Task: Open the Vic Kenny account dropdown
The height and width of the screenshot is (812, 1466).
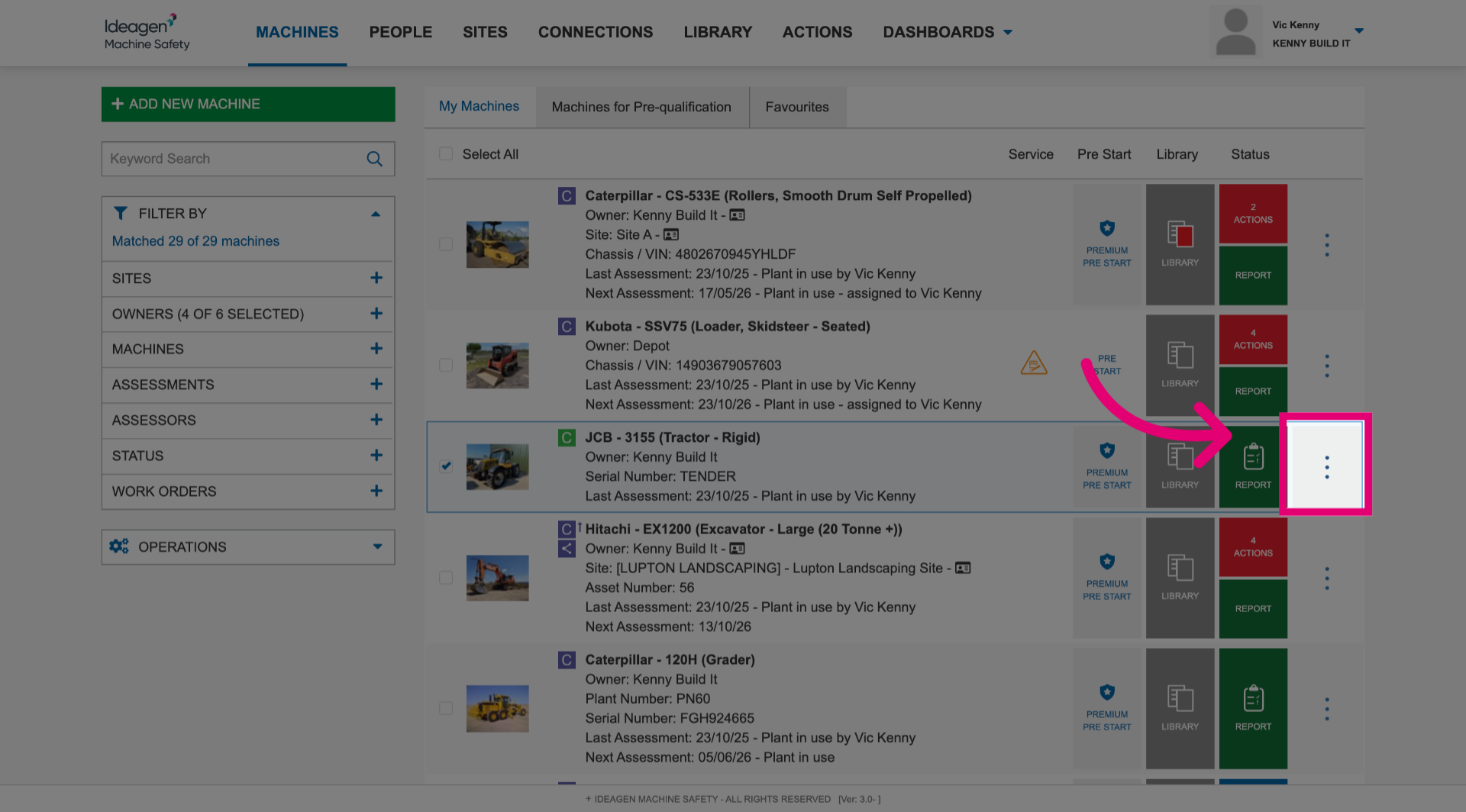Action: tap(1359, 31)
